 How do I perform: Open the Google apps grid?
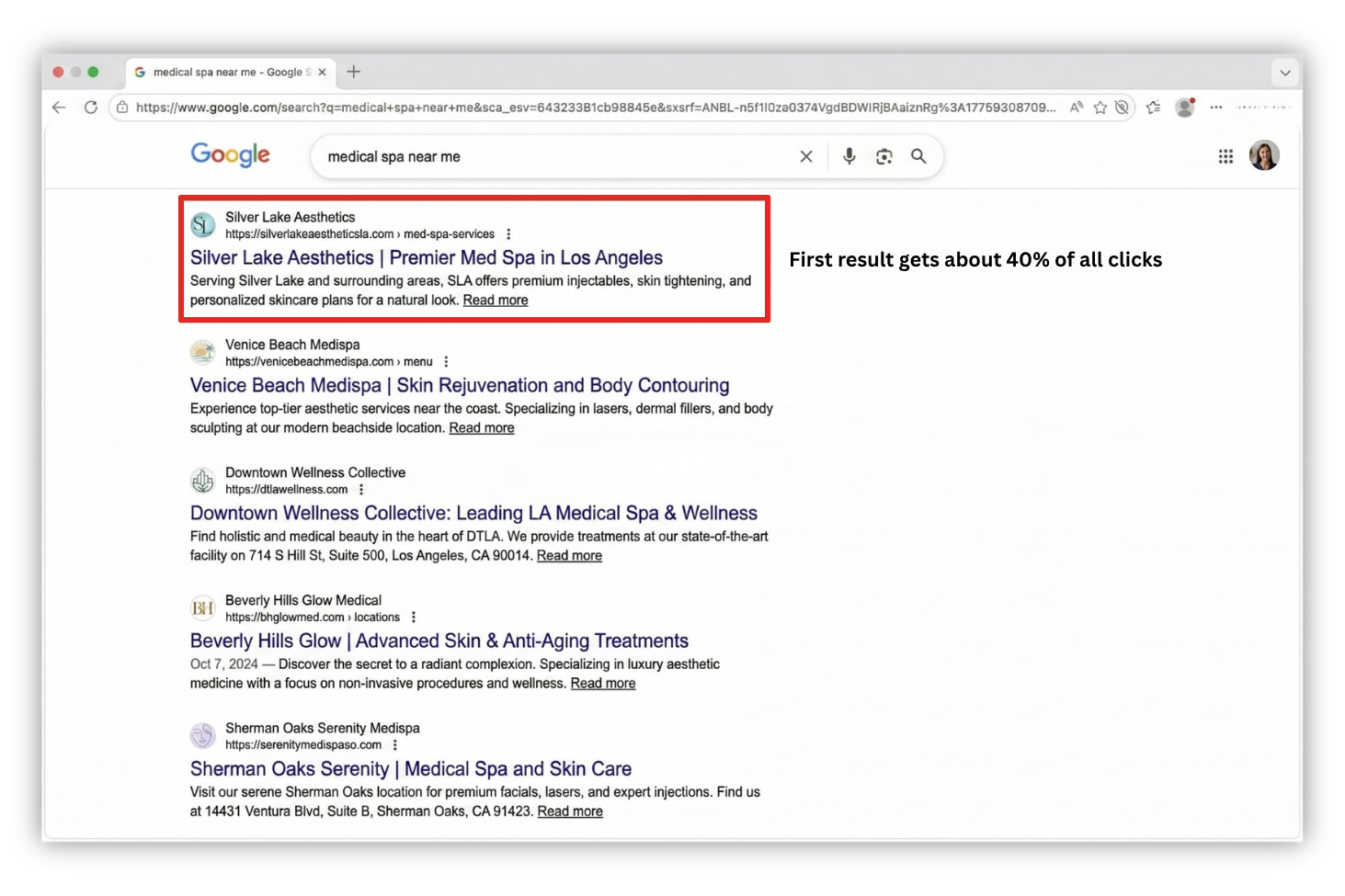(x=1225, y=156)
